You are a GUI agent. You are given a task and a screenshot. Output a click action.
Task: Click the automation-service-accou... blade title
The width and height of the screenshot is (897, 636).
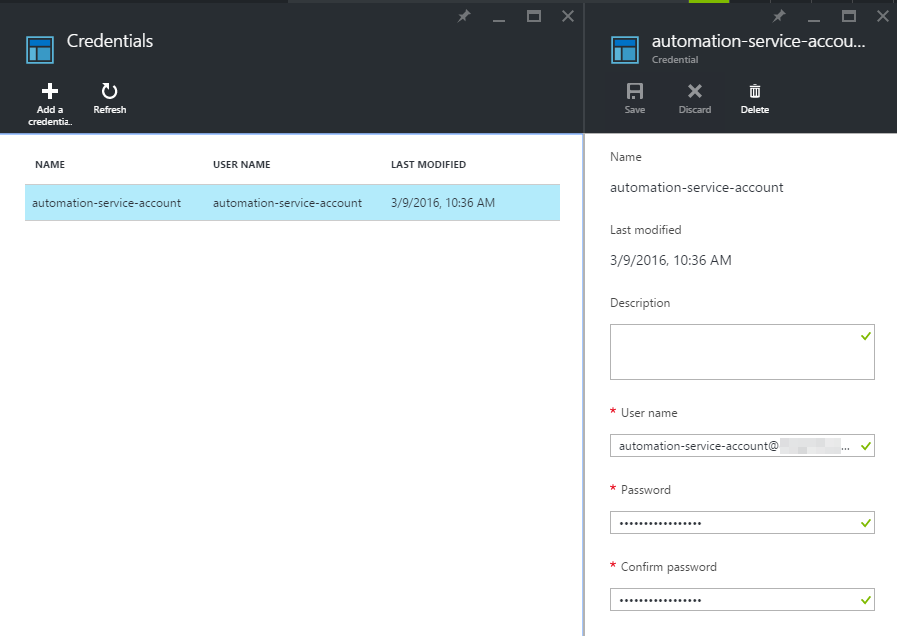point(759,41)
